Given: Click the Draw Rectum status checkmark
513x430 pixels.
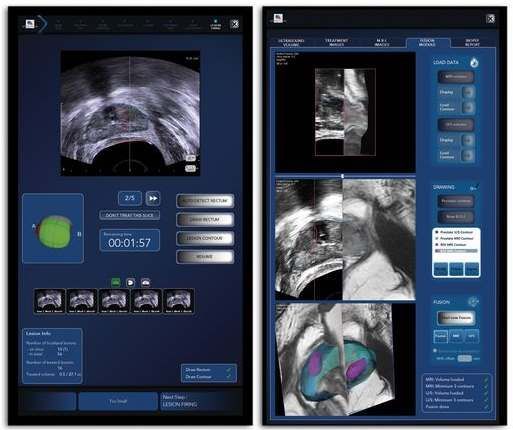Looking at the screenshot, I should point(229,370).
